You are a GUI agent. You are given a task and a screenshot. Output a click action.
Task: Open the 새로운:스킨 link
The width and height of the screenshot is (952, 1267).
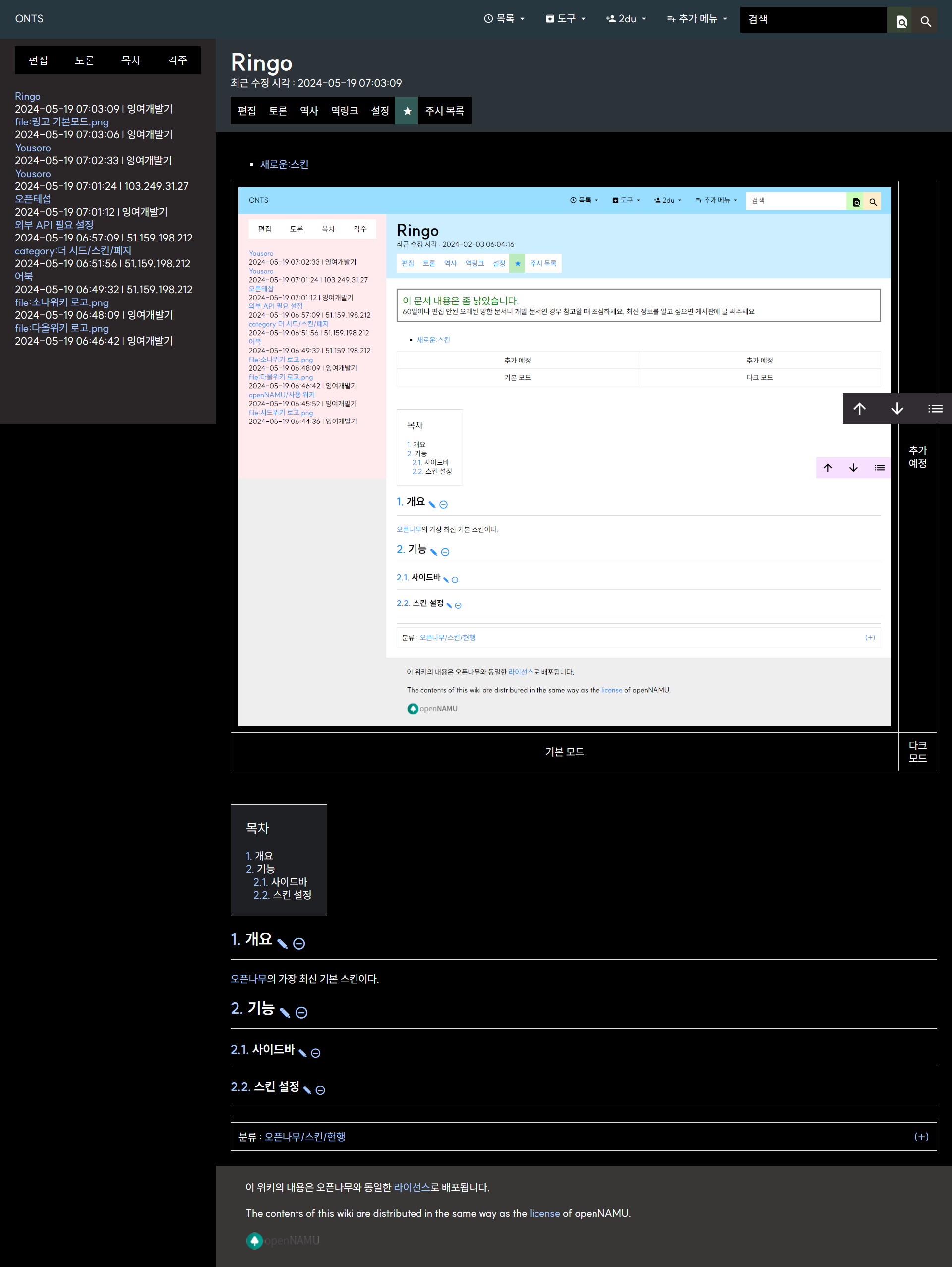tap(284, 164)
